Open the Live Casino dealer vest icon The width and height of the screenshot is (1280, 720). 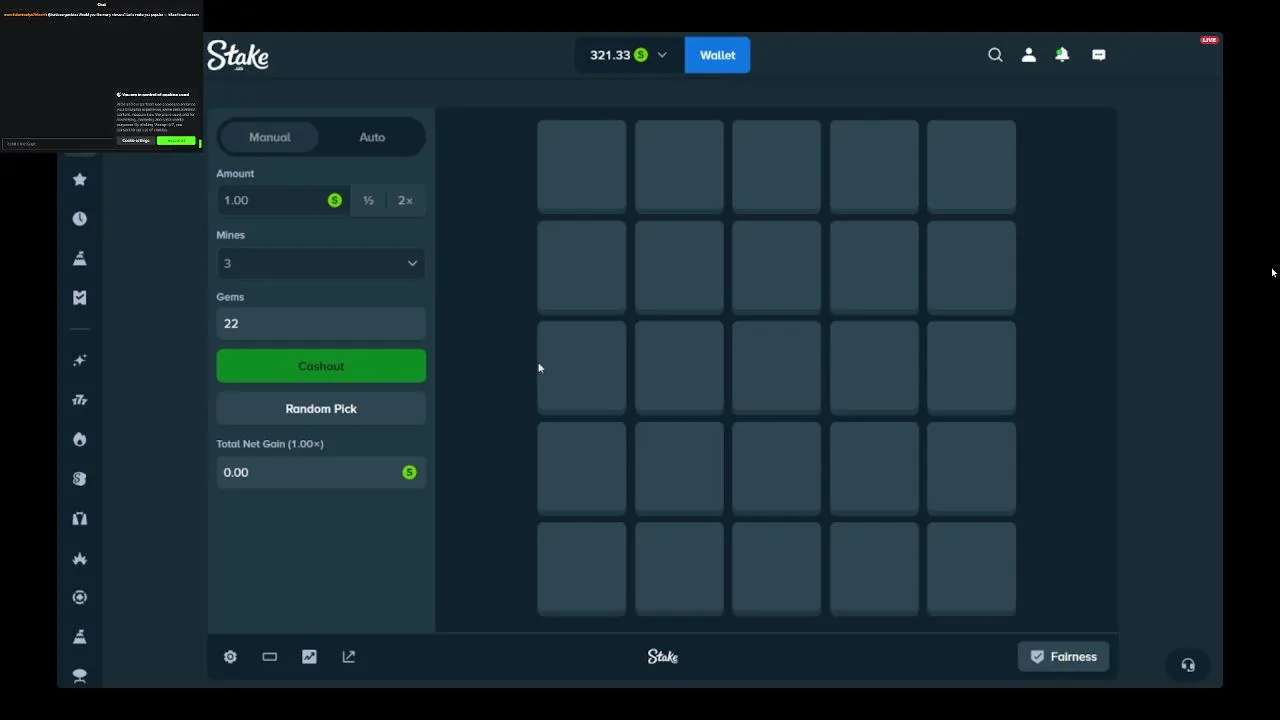pos(80,519)
